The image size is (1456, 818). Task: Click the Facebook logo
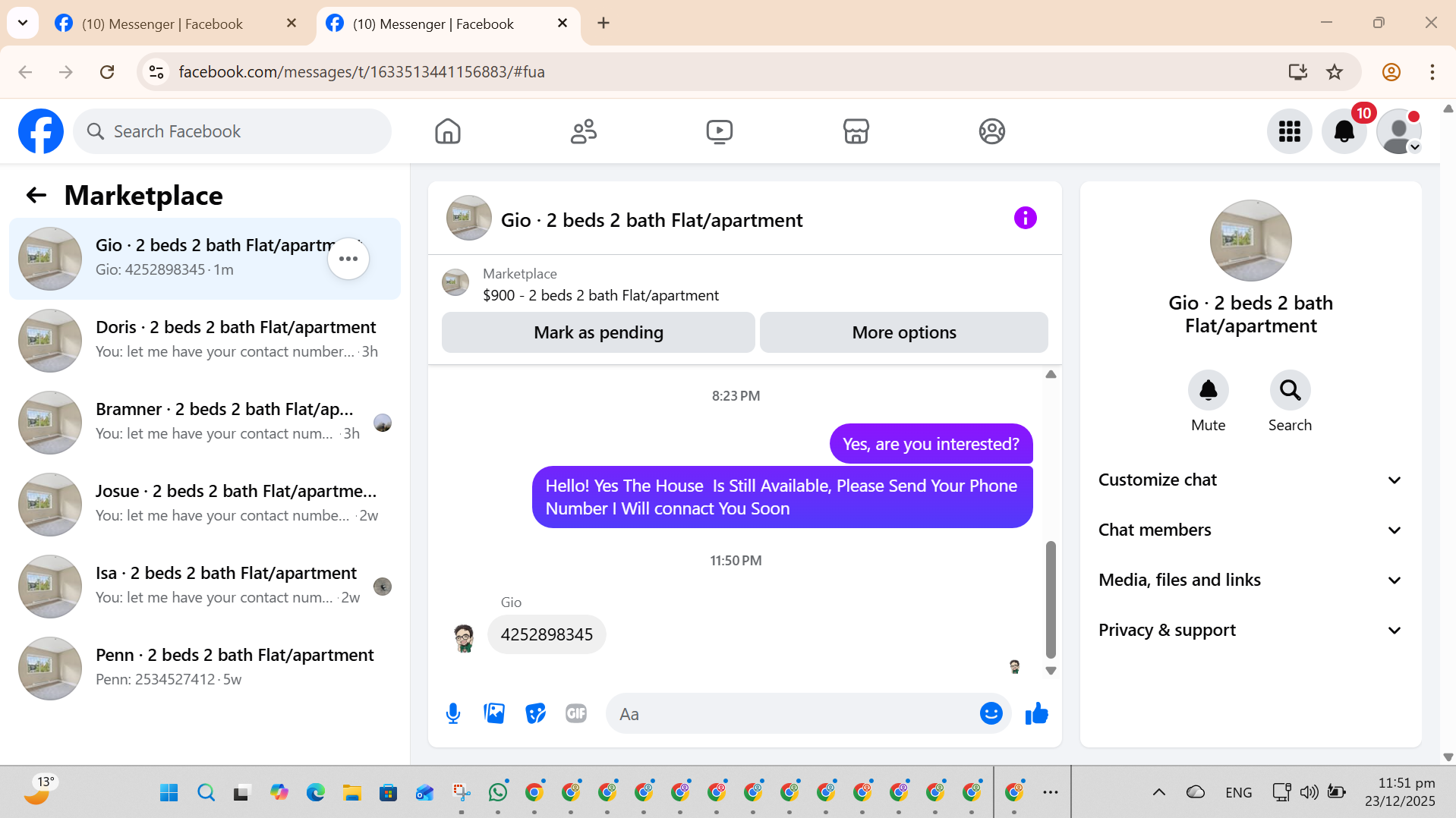pyautogui.click(x=41, y=131)
